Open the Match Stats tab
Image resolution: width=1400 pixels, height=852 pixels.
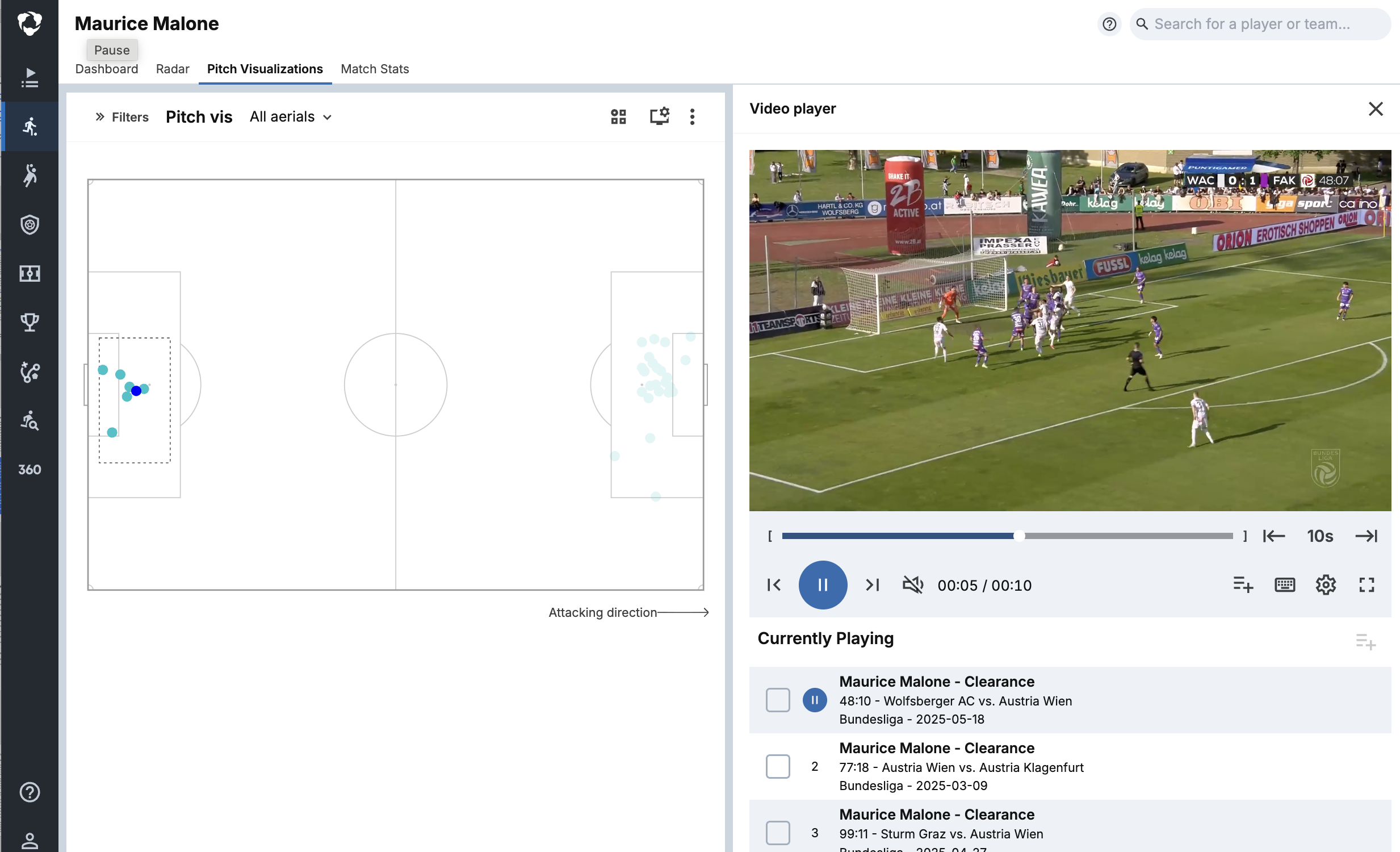[375, 69]
